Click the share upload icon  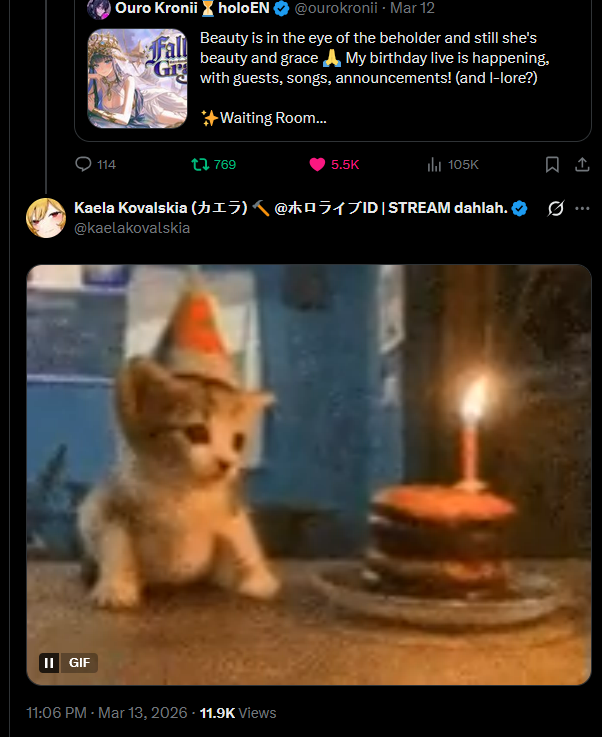click(x=582, y=165)
